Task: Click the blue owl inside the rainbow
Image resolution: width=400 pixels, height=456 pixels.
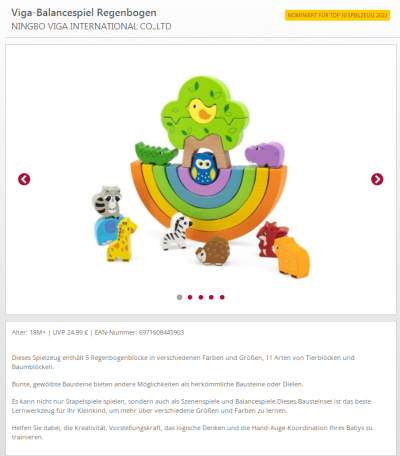Action: click(x=204, y=168)
